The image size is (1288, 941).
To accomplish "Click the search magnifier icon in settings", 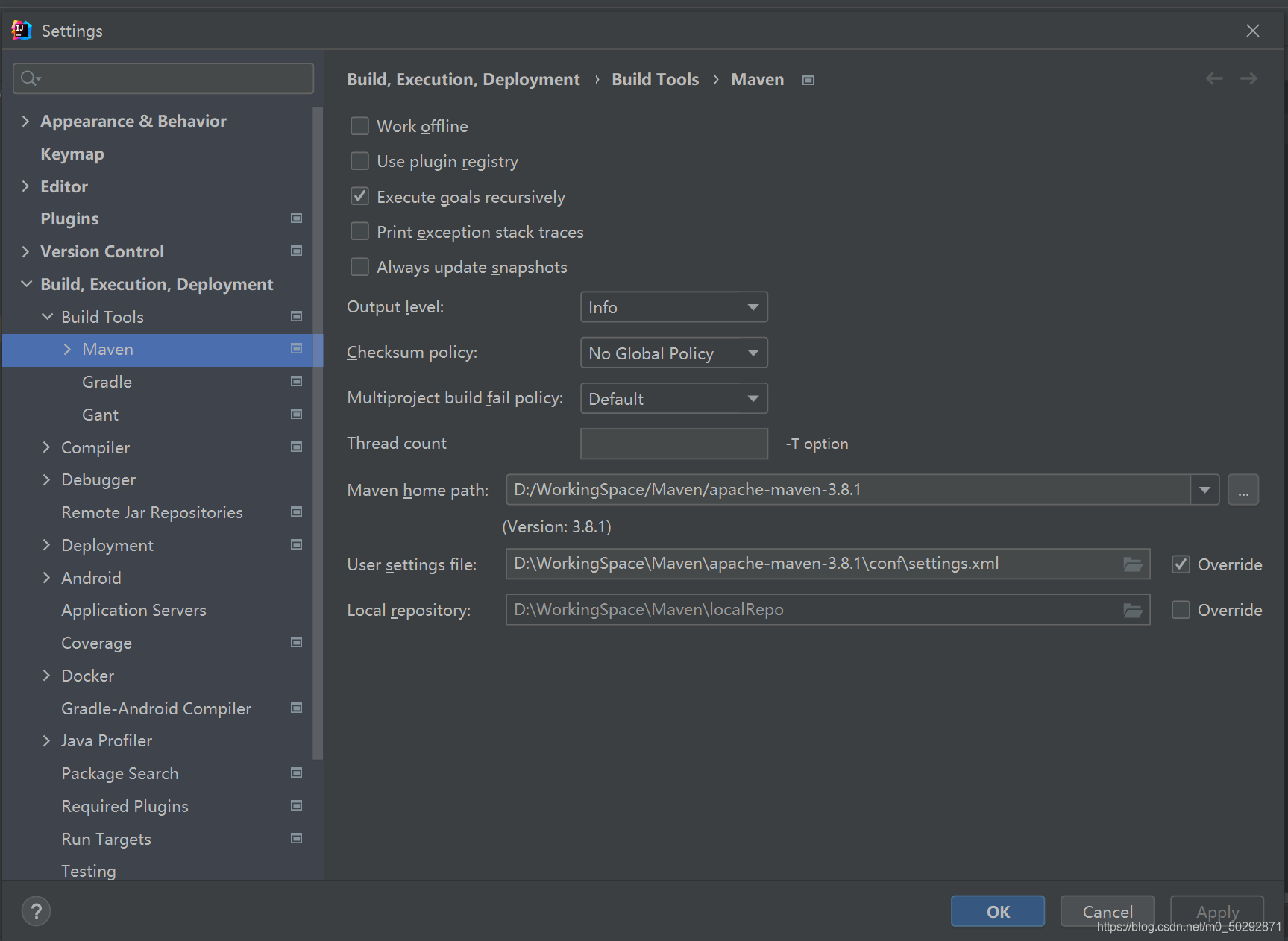I will (x=30, y=78).
